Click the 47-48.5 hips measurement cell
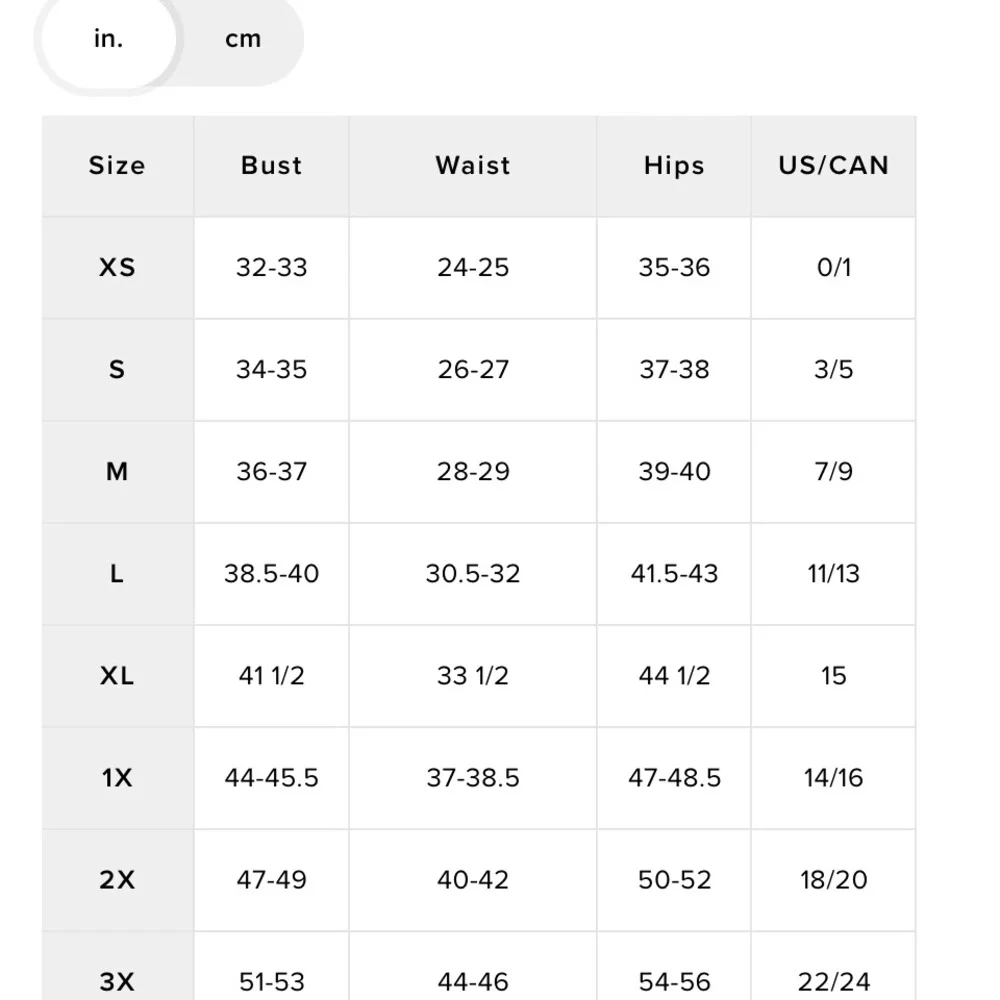The image size is (1000, 1000). tap(674, 778)
